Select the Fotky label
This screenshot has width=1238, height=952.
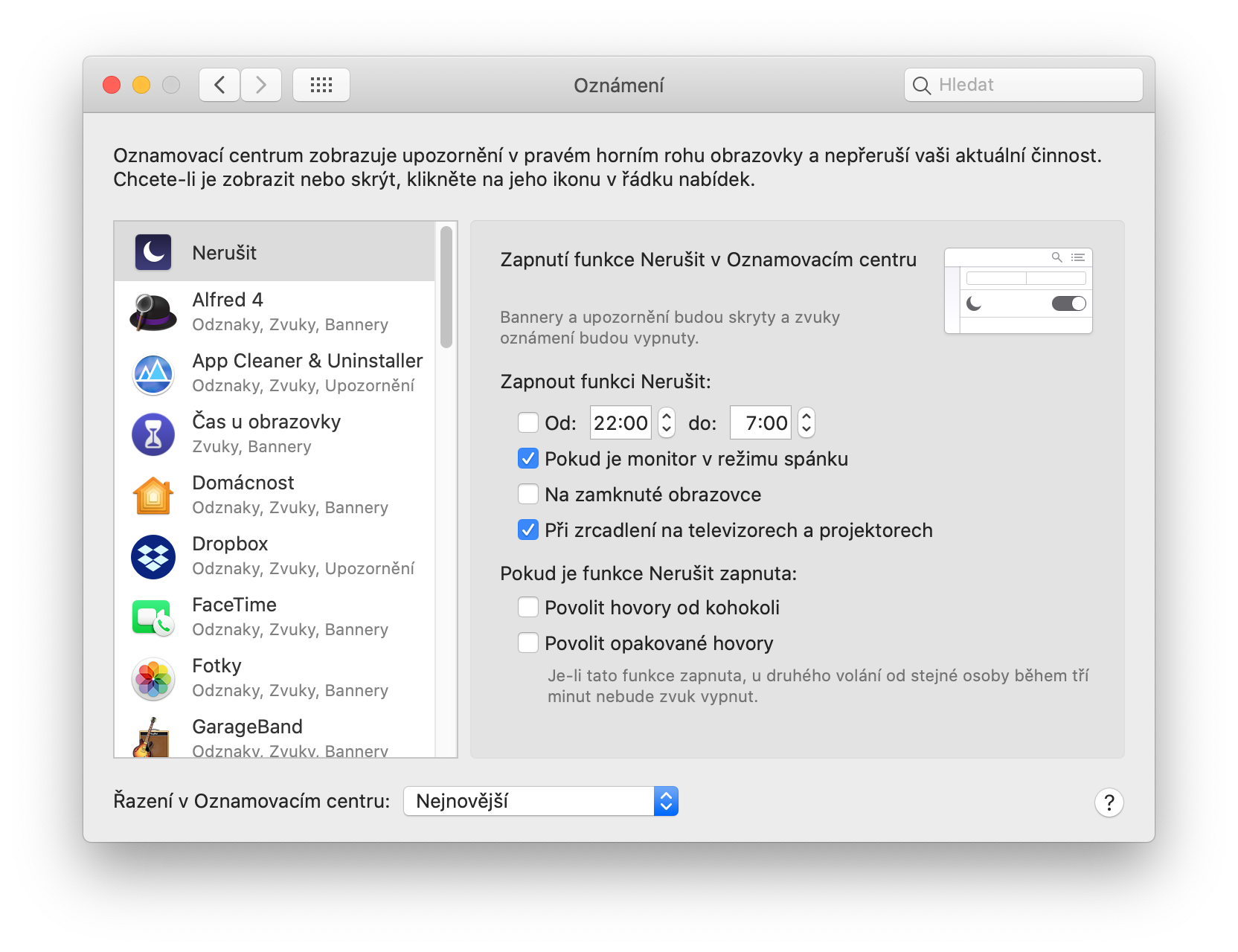pos(217,666)
